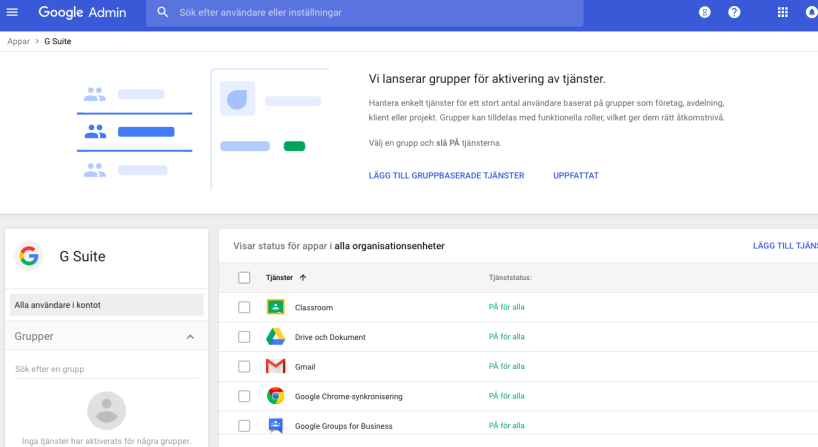
Task: Click the Grupper section header
Action: (106, 336)
